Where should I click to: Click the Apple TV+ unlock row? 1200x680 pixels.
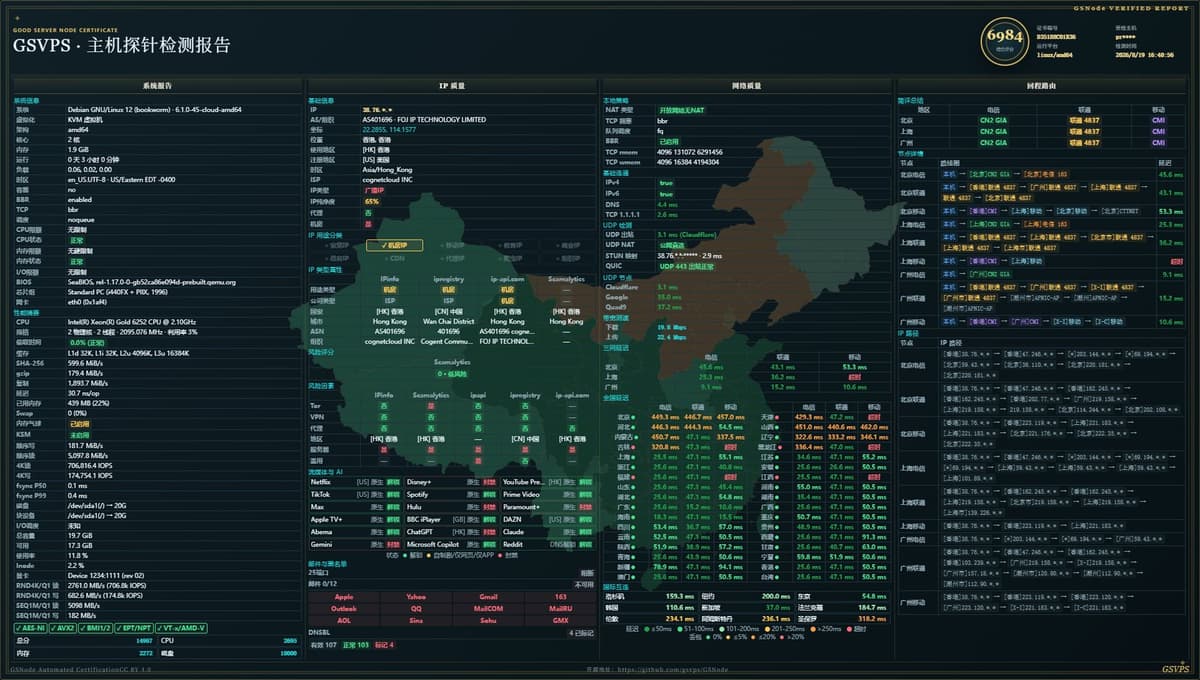pos(355,520)
